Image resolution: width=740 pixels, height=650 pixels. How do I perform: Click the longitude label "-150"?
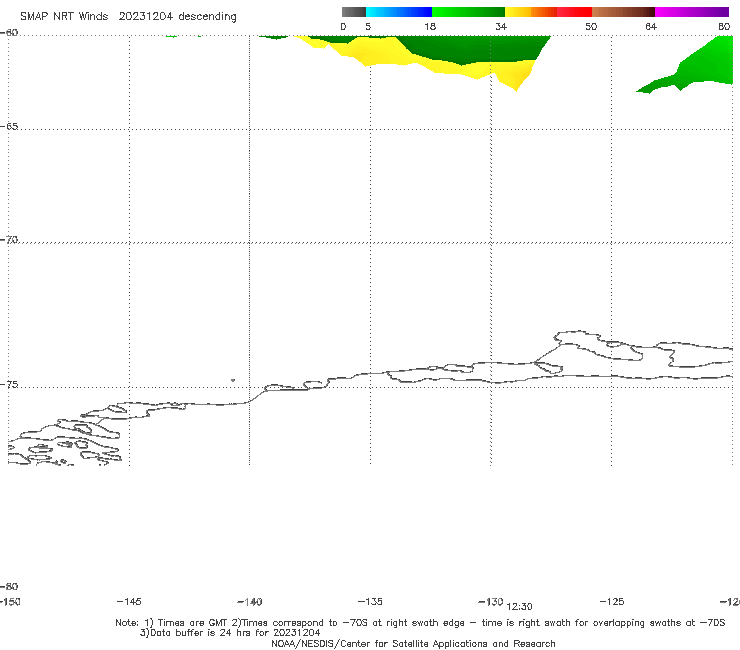click(x=10, y=601)
